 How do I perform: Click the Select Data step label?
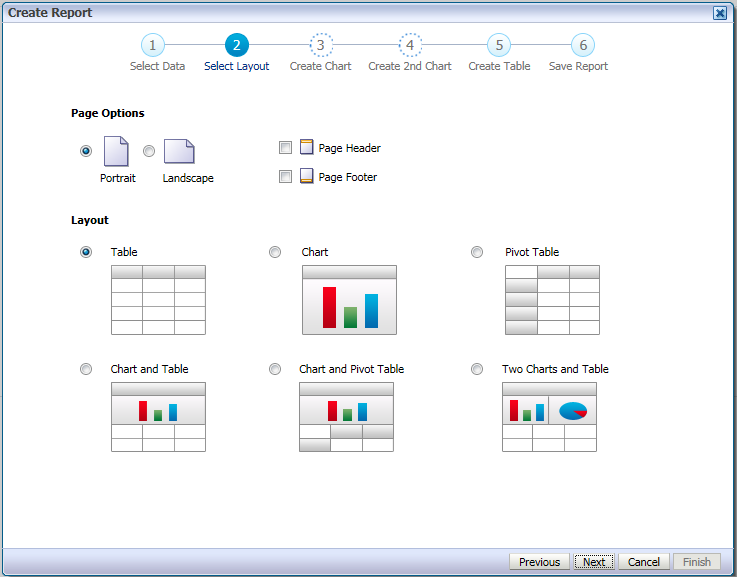pos(157,66)
